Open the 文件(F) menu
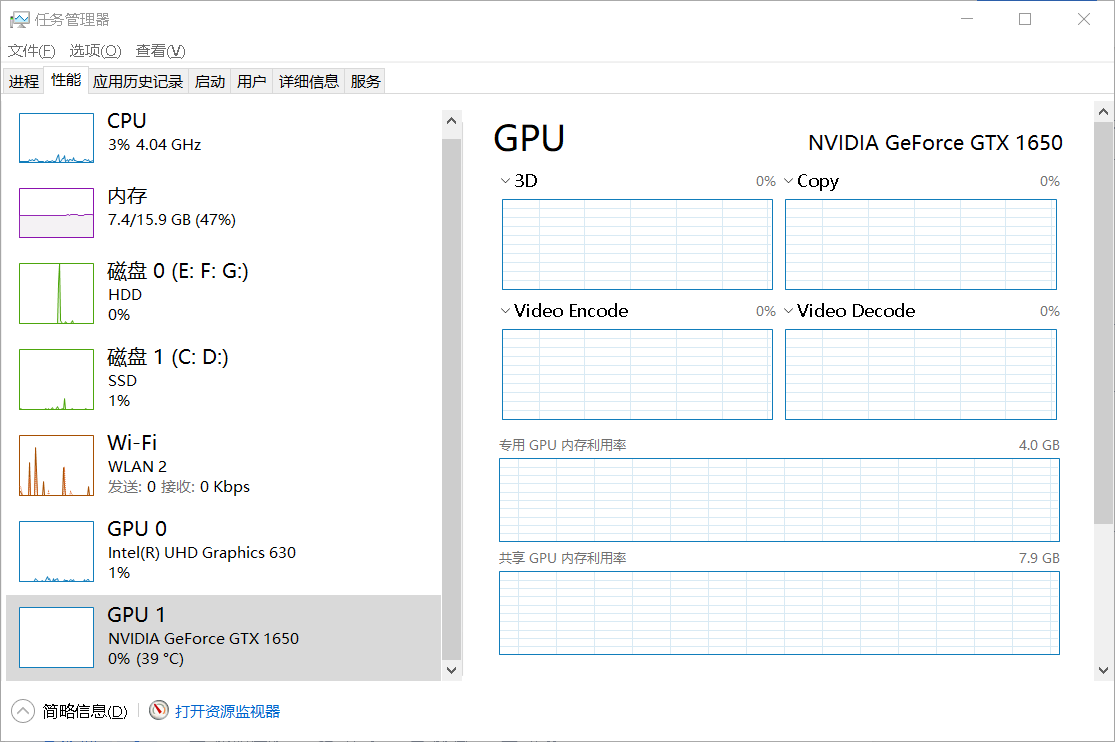This screenshot has height=742, width=1115. [x=31, y=51]
